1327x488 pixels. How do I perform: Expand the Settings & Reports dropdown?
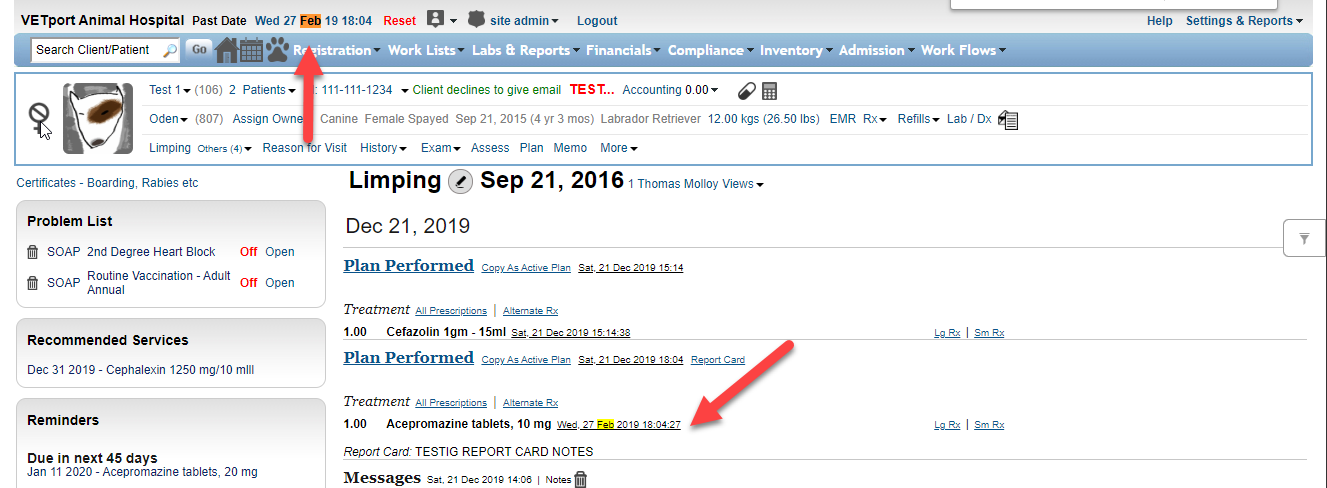[1245, 21]
